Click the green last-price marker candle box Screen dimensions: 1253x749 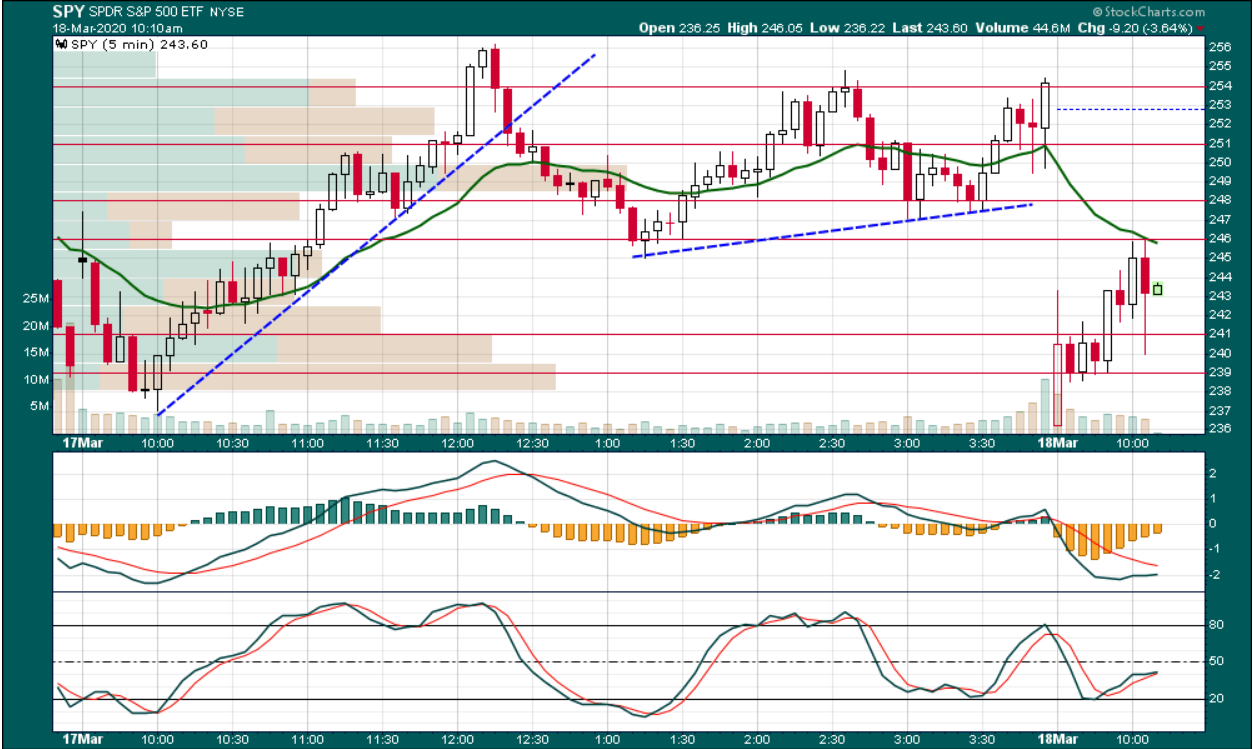(1158, 289)
